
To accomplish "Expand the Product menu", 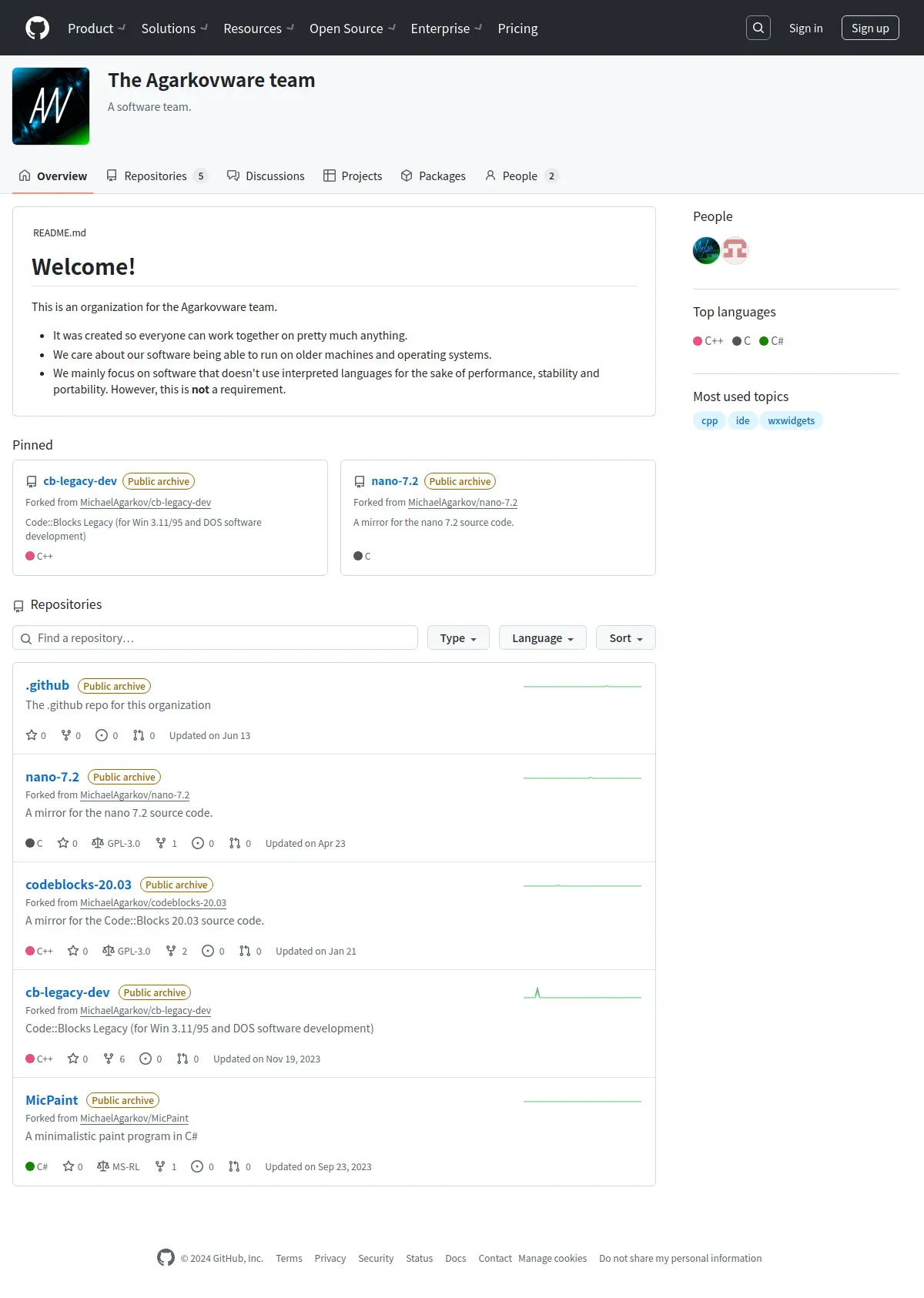I will point(96,28).
